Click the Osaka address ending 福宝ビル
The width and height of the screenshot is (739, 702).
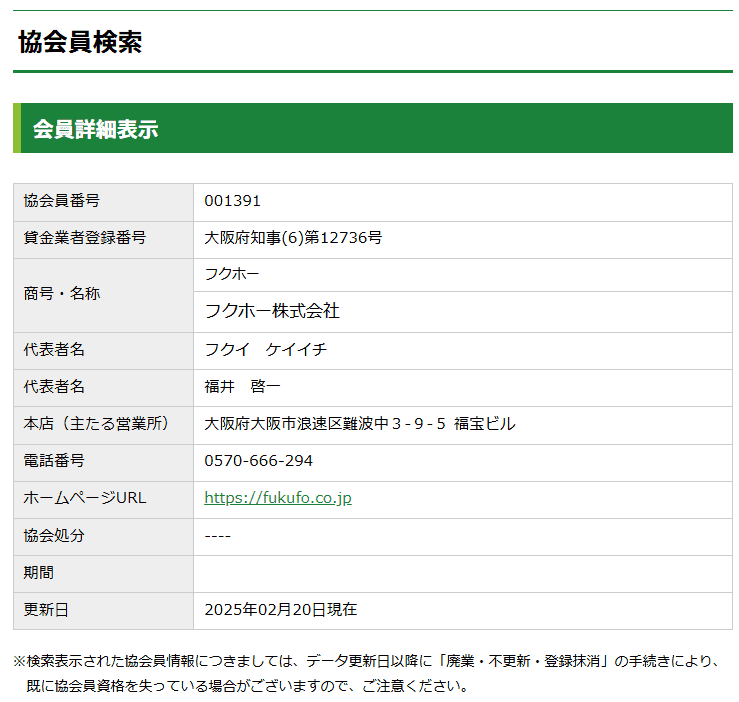tap(360, 424)
